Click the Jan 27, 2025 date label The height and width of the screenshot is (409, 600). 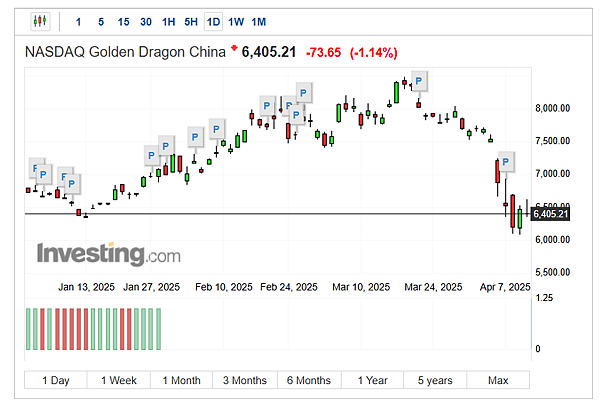[x=151, y=287]
